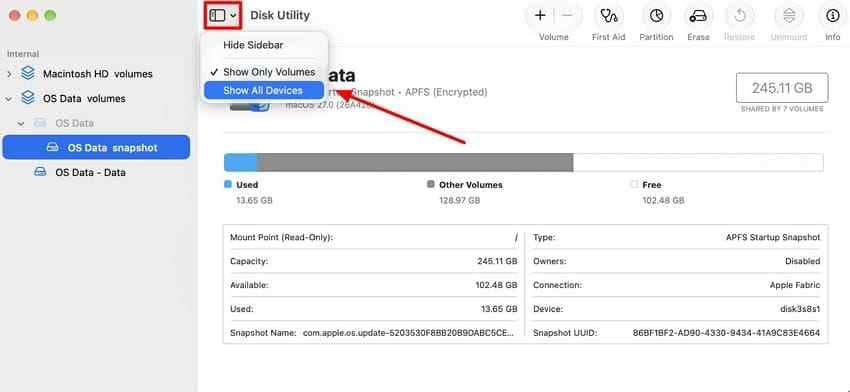
Task: Click the white Free bar segment
Action: click(698, 163)
